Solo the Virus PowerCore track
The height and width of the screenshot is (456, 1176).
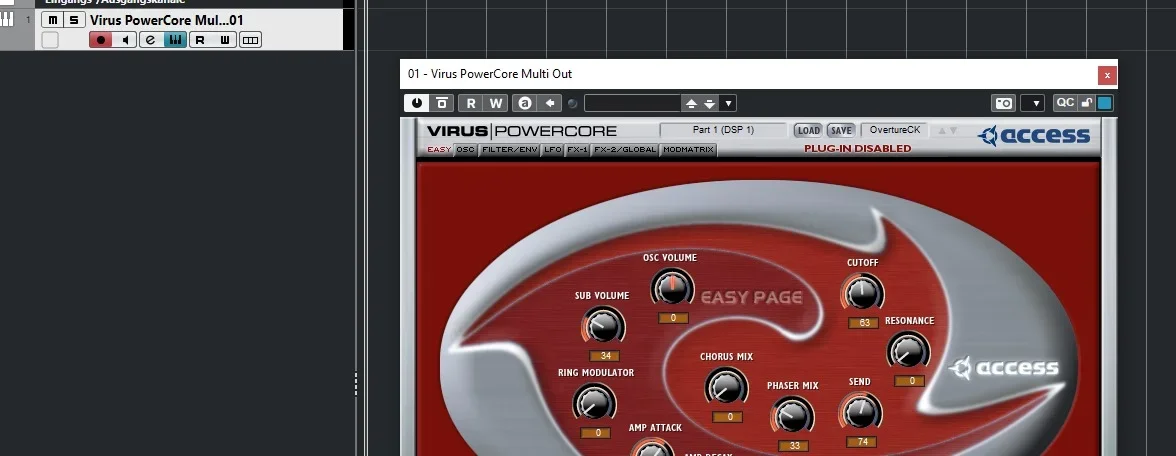73,20
